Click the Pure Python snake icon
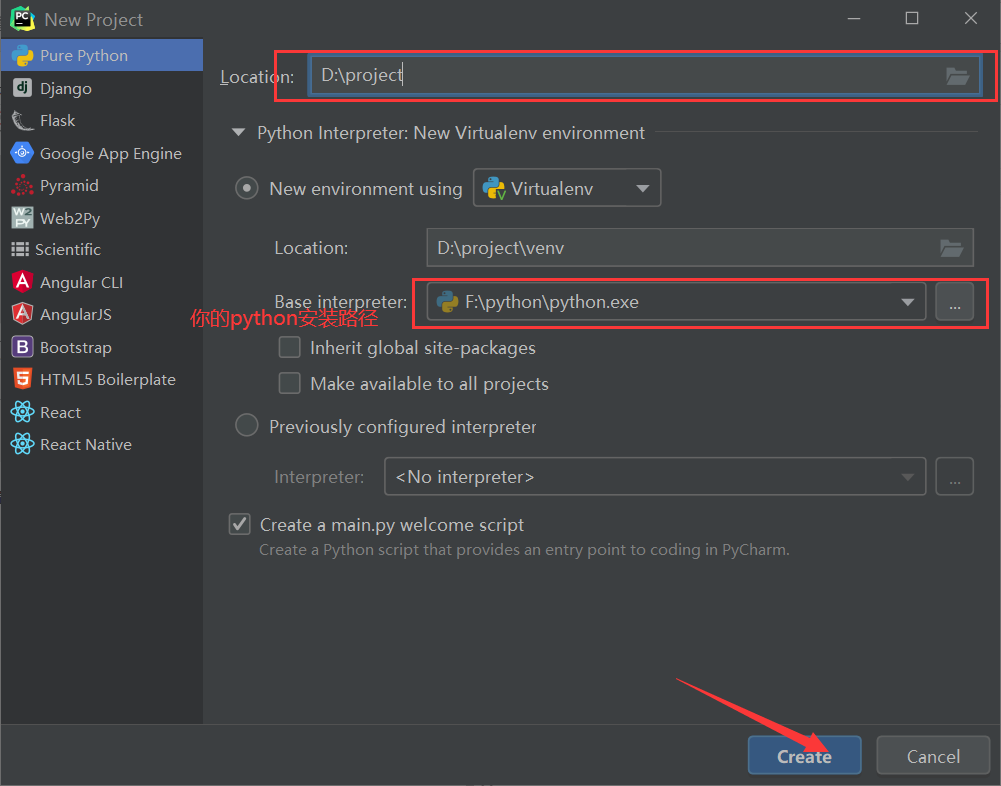Image resolution: width=1001 pixels, height=786 pixels. (x=22, y=56)
